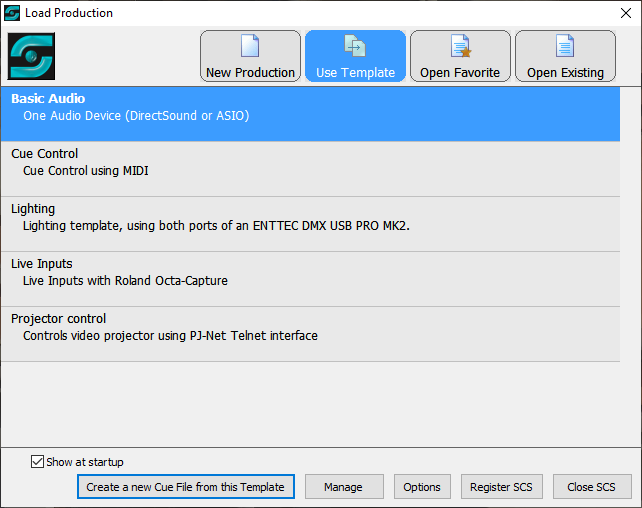Open the Manage button
642x508 pixels.
(344, 487)
